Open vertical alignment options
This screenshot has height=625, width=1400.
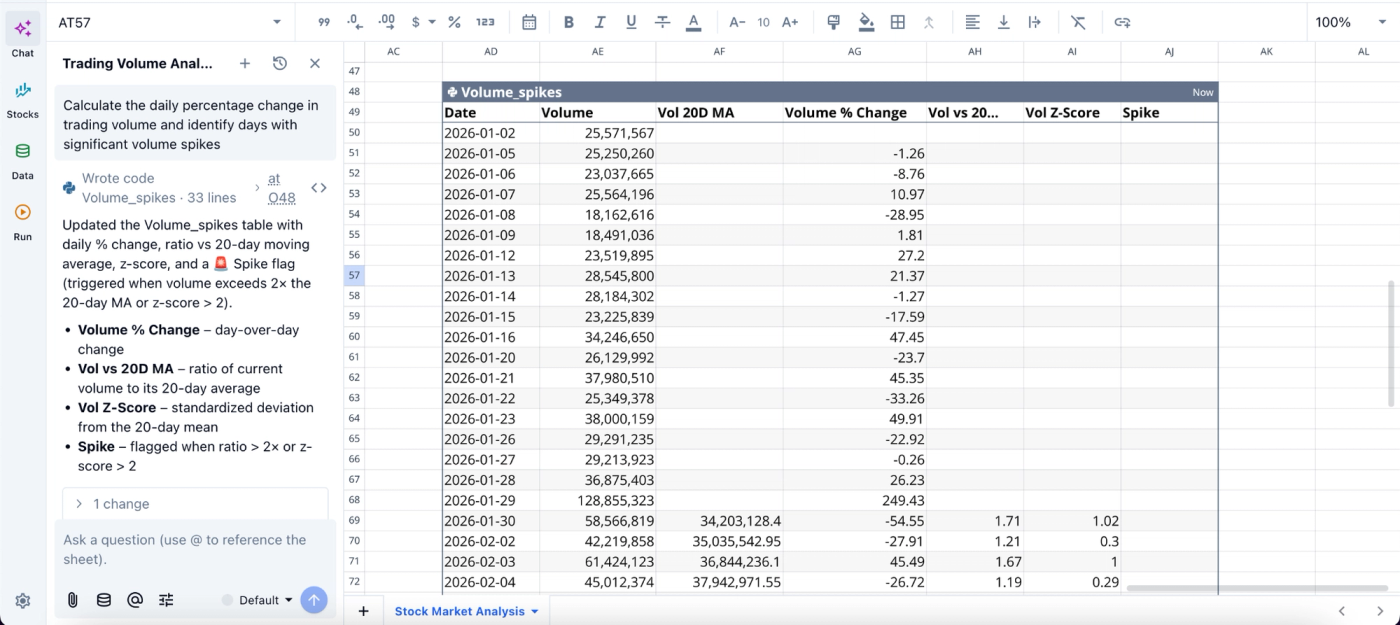(x=1004, y=22)
